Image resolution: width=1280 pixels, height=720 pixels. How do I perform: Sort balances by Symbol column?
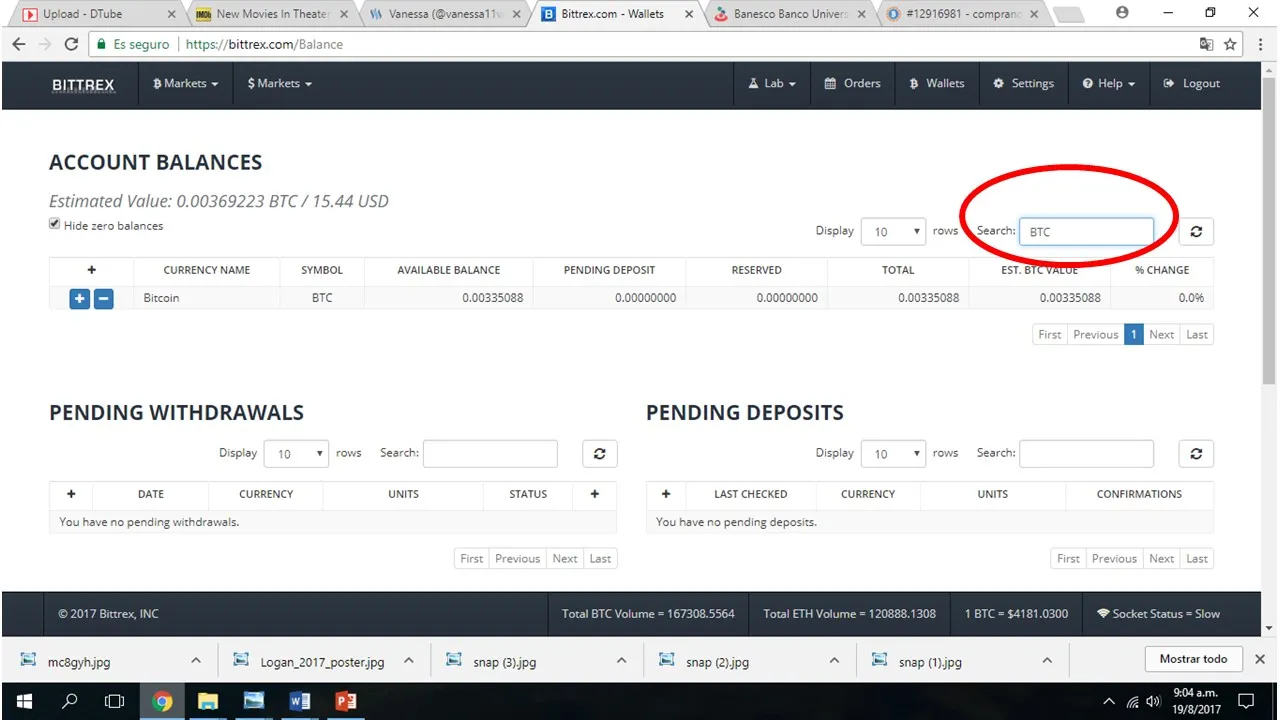[322, 270]
